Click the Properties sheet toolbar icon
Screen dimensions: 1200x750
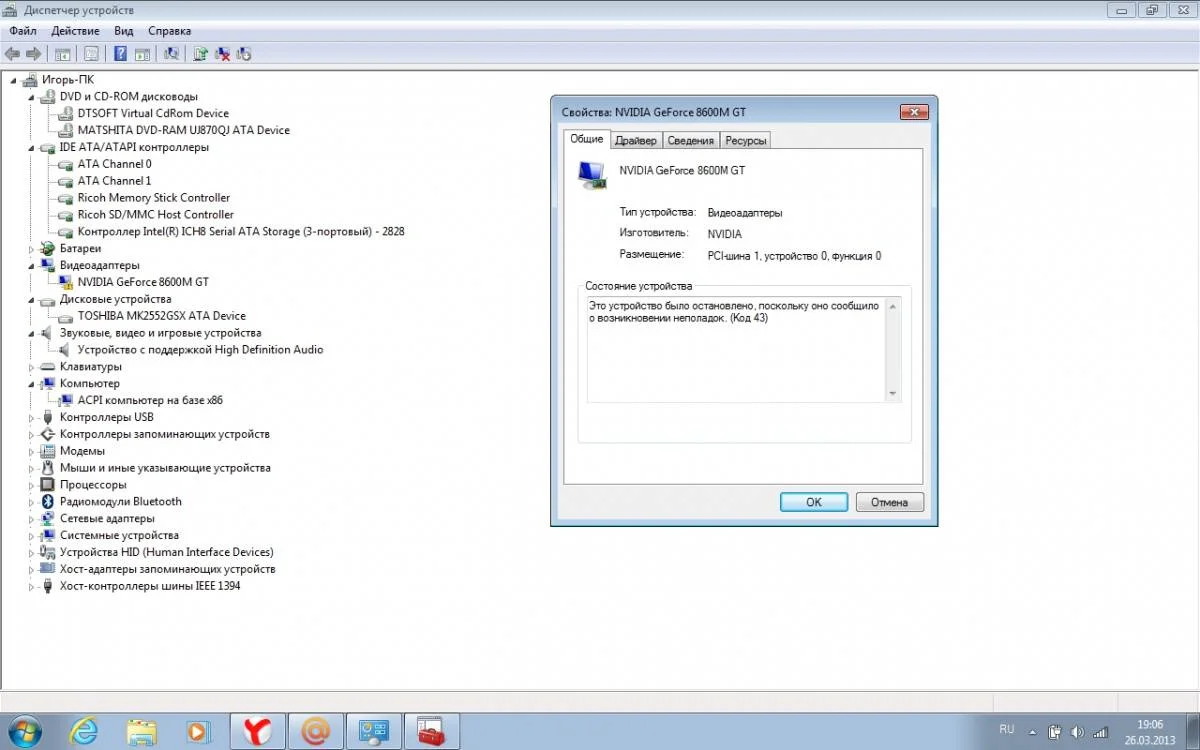coord(91,54)
